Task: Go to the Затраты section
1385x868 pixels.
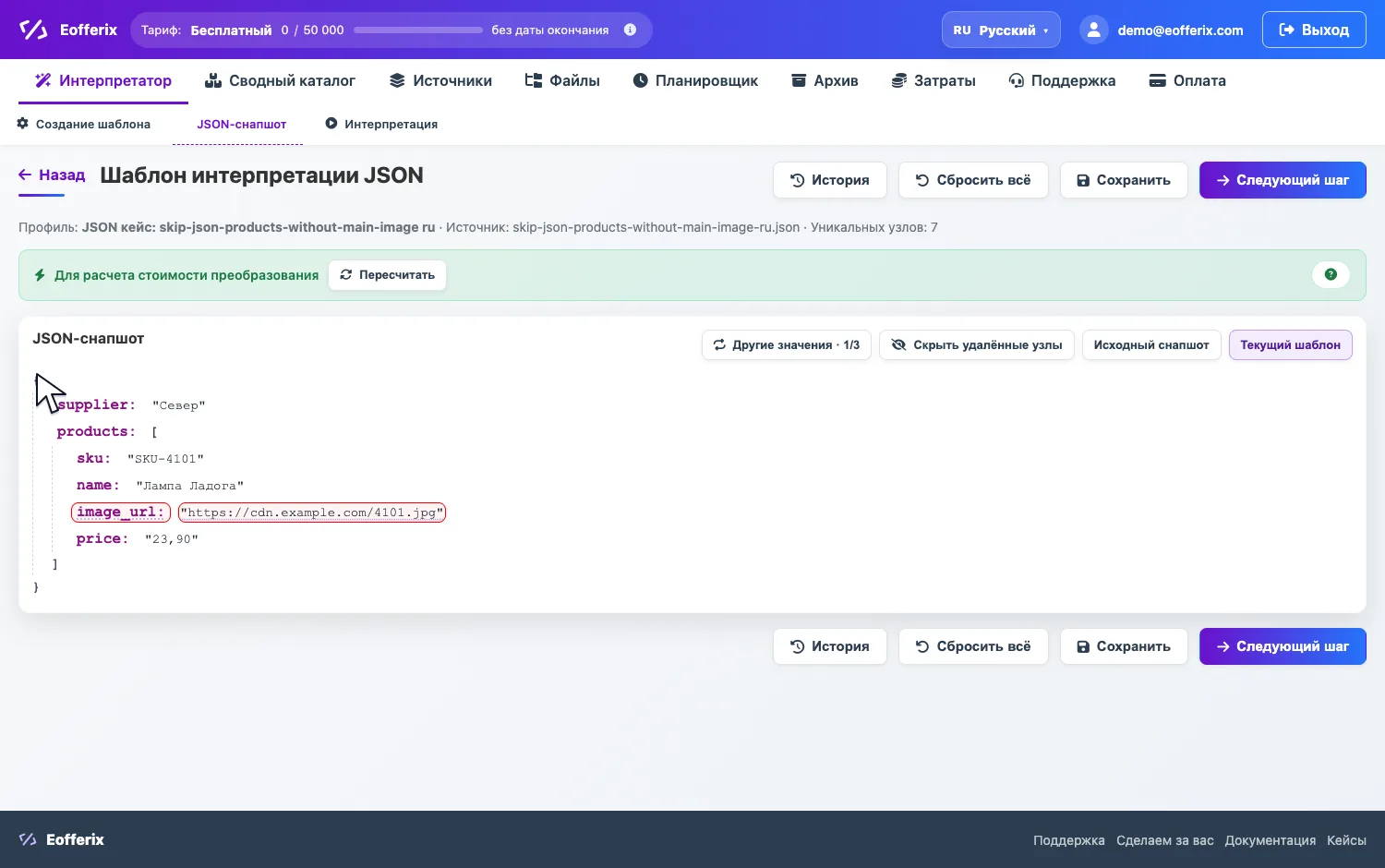Action: point(933,80)
